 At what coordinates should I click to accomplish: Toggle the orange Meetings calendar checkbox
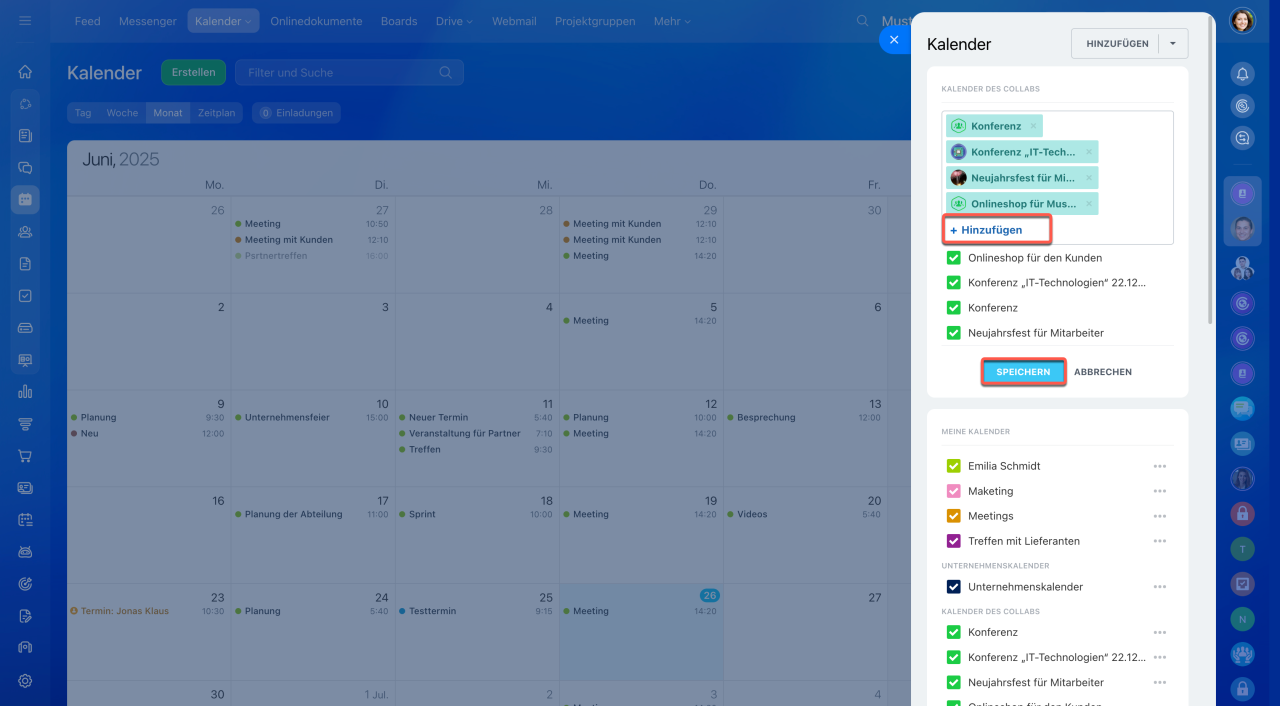pos(953,516)
